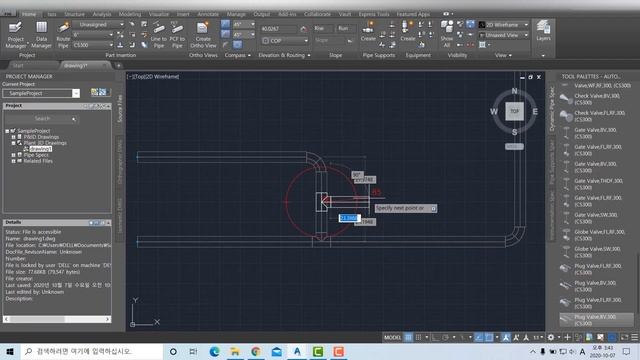The width and height of the screenshot is (640, 360).
Task: Switch to the Analysis ribbon tab
Action: [102, 14]
